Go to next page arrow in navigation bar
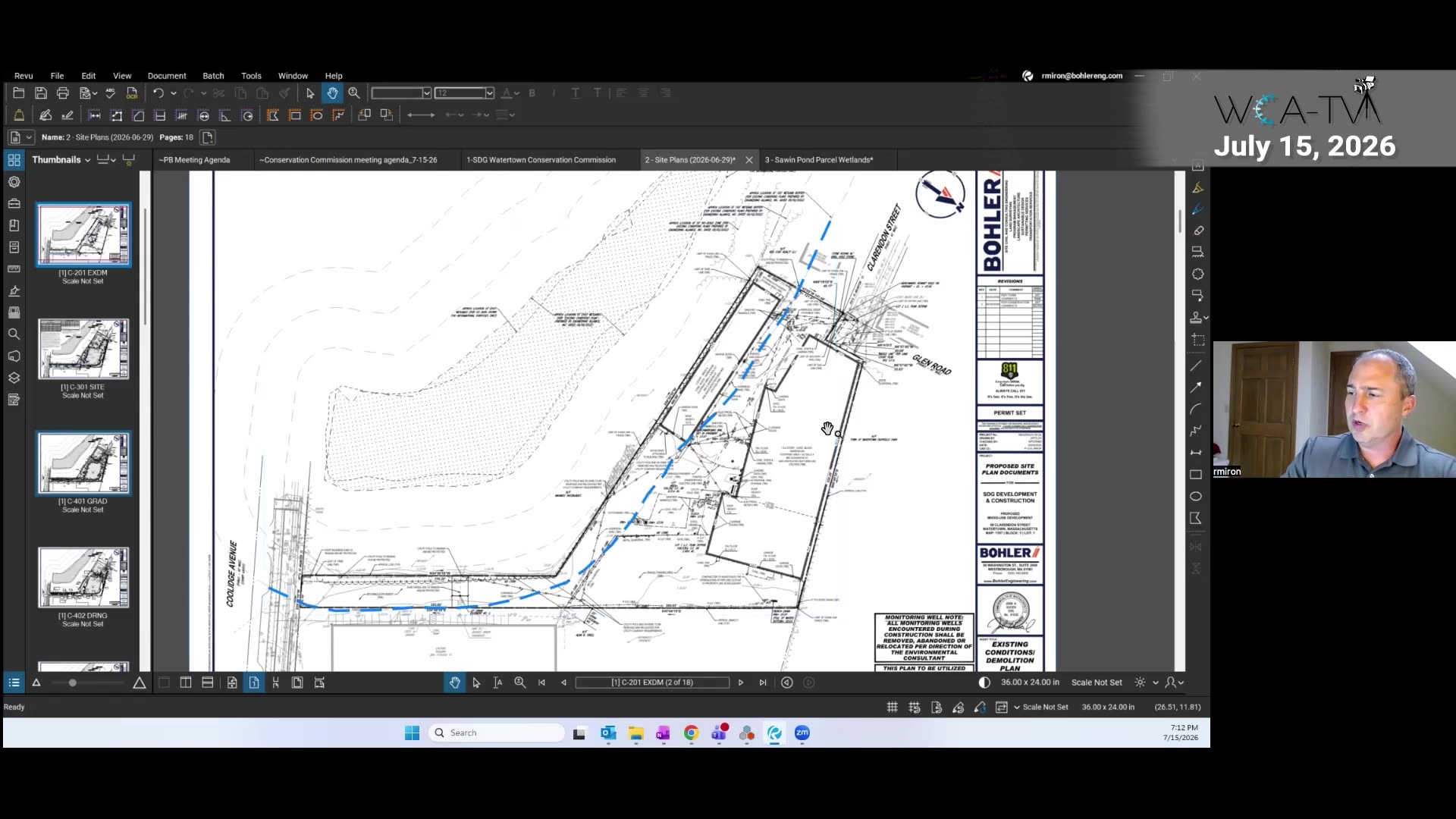The width and height of the screenshot is (1456, 819). tap(741, 682)
